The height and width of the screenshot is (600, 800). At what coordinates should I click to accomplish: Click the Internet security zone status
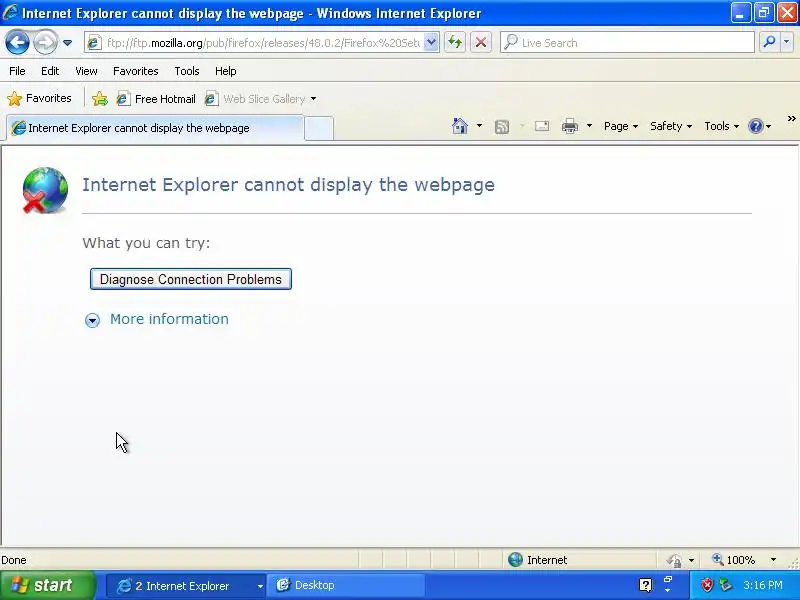pos(538,560)
